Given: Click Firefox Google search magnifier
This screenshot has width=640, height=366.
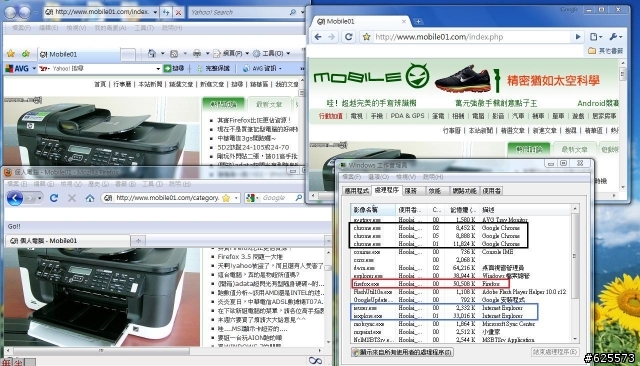Looking at the screenshot, I should (x=298, y=198).
